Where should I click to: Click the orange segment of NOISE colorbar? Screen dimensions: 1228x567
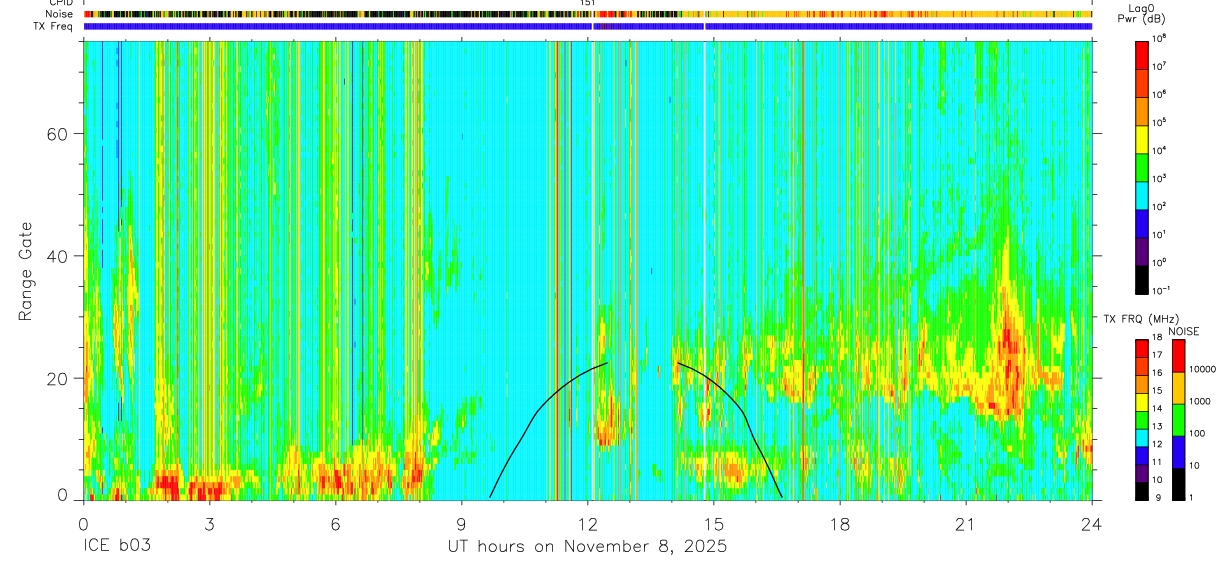(x=1179, y=388)
